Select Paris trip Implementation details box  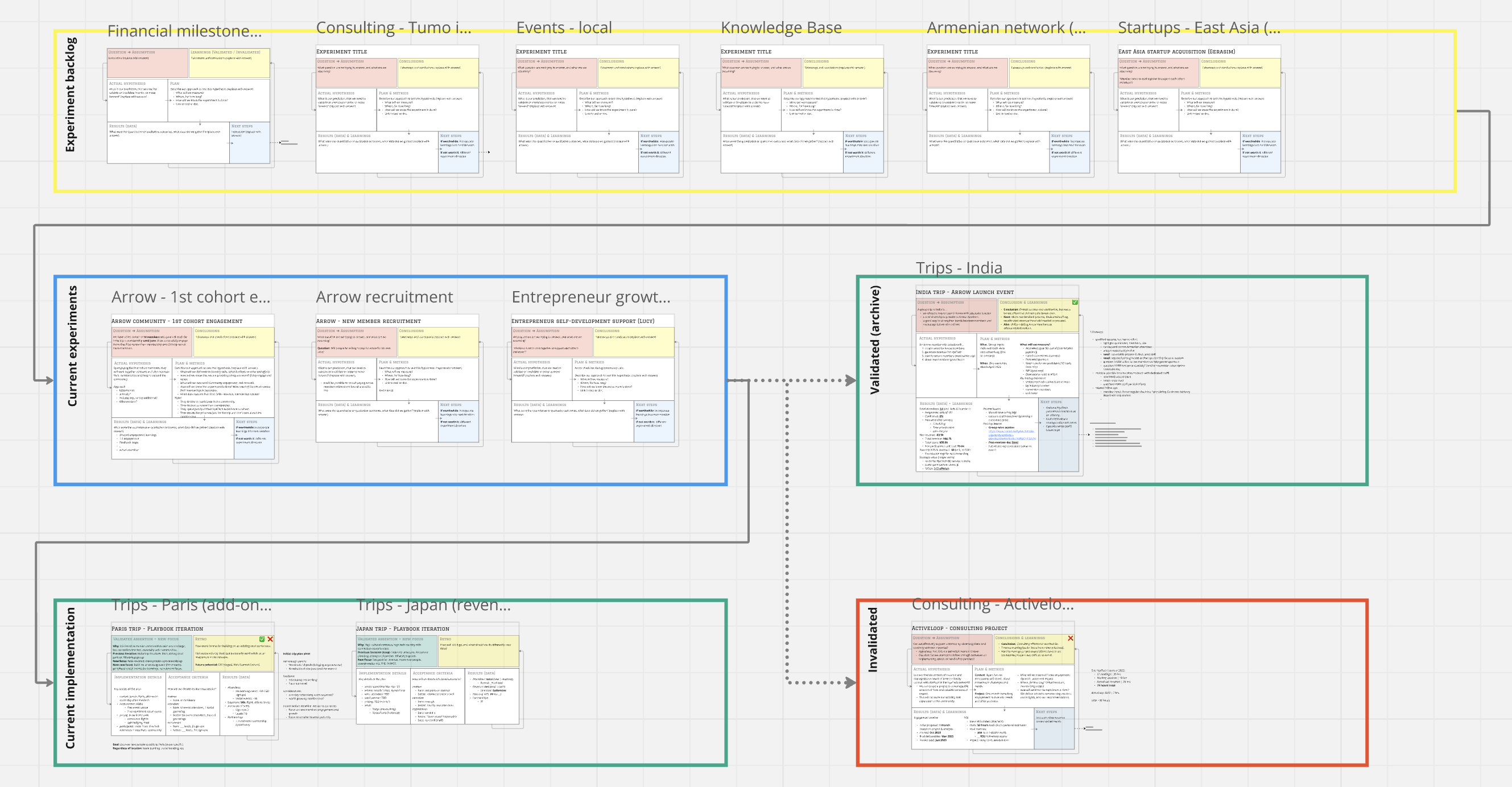pos(139,703)
